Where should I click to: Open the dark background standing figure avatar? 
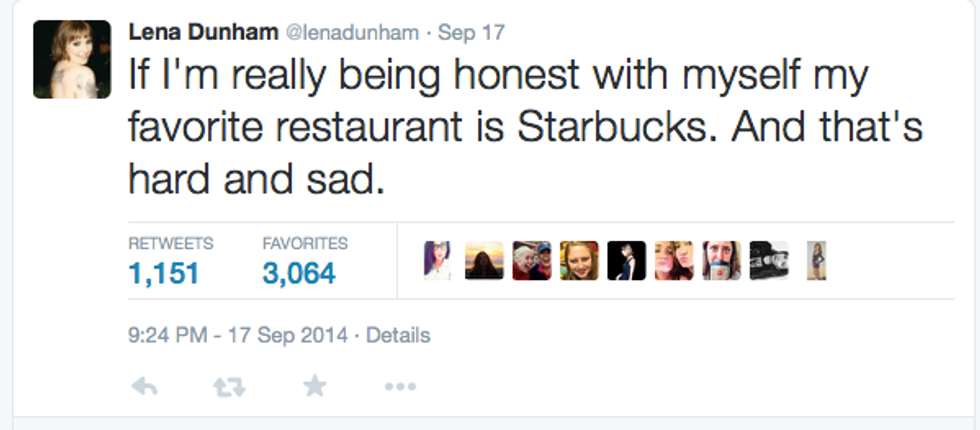tap(627, 260)
